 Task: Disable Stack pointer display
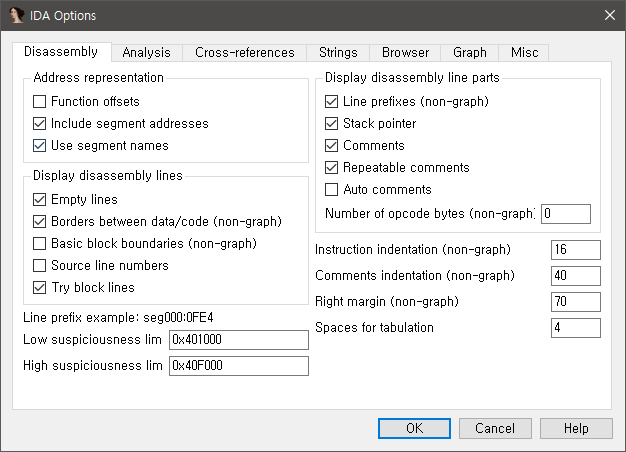coord(331,124)
